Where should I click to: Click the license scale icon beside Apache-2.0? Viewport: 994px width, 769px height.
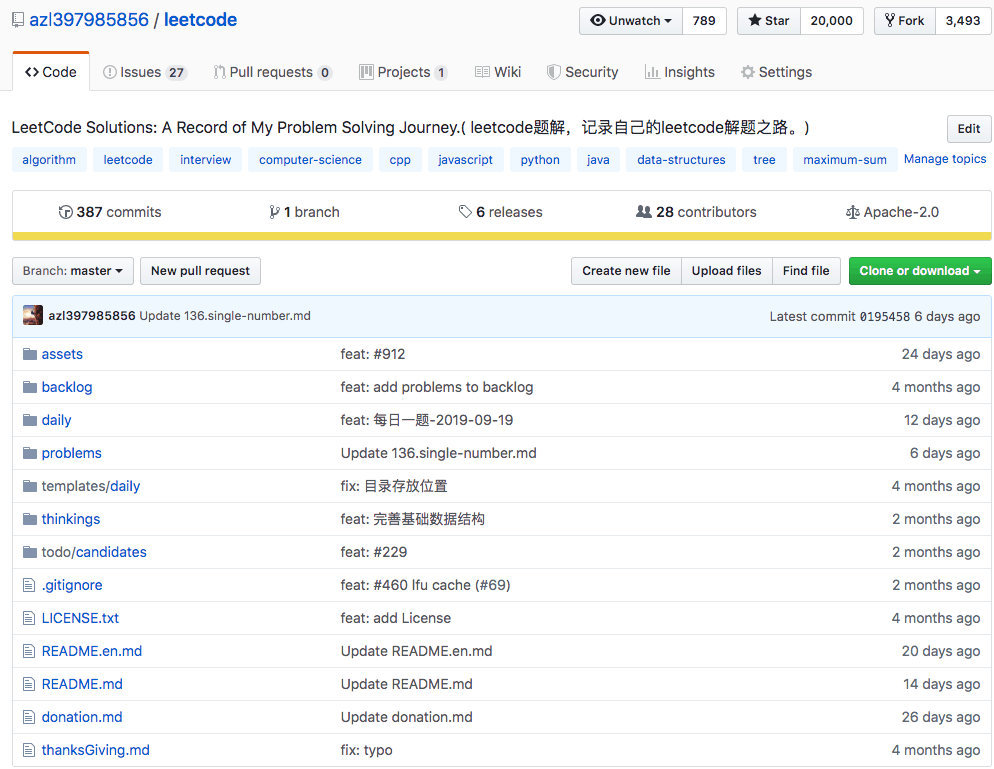pos(853,212)
